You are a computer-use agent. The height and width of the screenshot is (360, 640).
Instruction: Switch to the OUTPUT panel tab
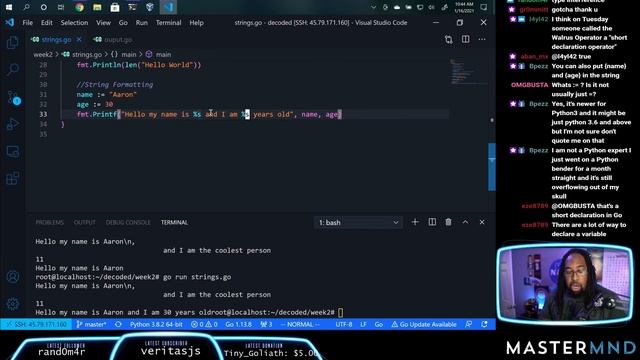point(84,222)
